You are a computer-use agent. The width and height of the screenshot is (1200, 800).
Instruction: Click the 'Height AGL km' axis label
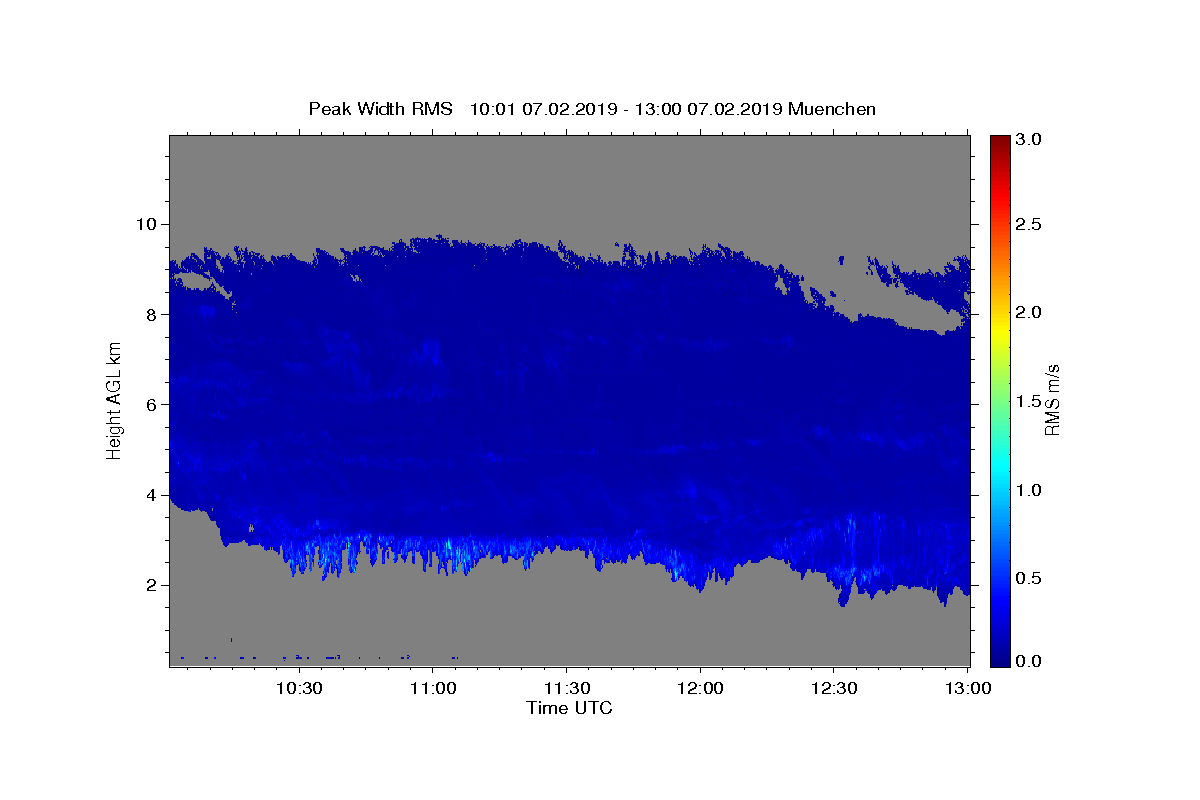(115, 400)
